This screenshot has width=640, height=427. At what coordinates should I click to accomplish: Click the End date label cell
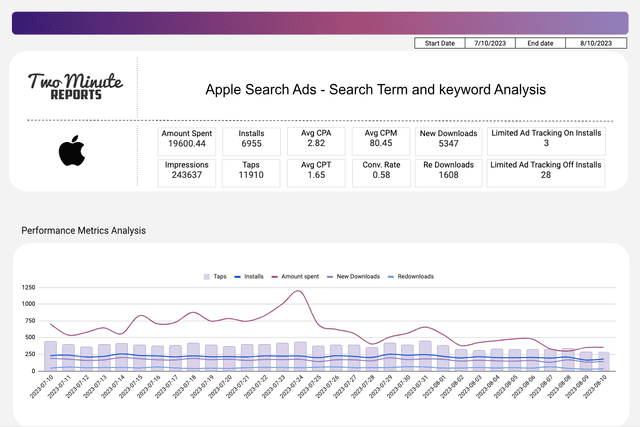540,43
